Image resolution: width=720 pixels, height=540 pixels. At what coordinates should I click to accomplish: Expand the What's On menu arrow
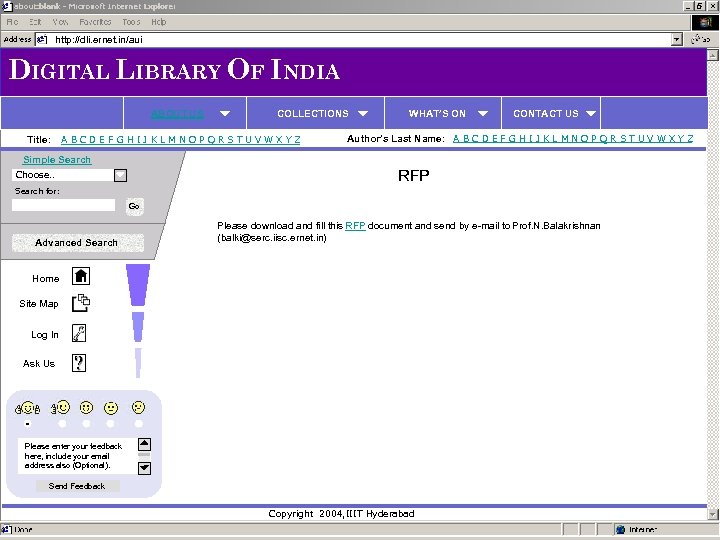(x=483, y=113)
